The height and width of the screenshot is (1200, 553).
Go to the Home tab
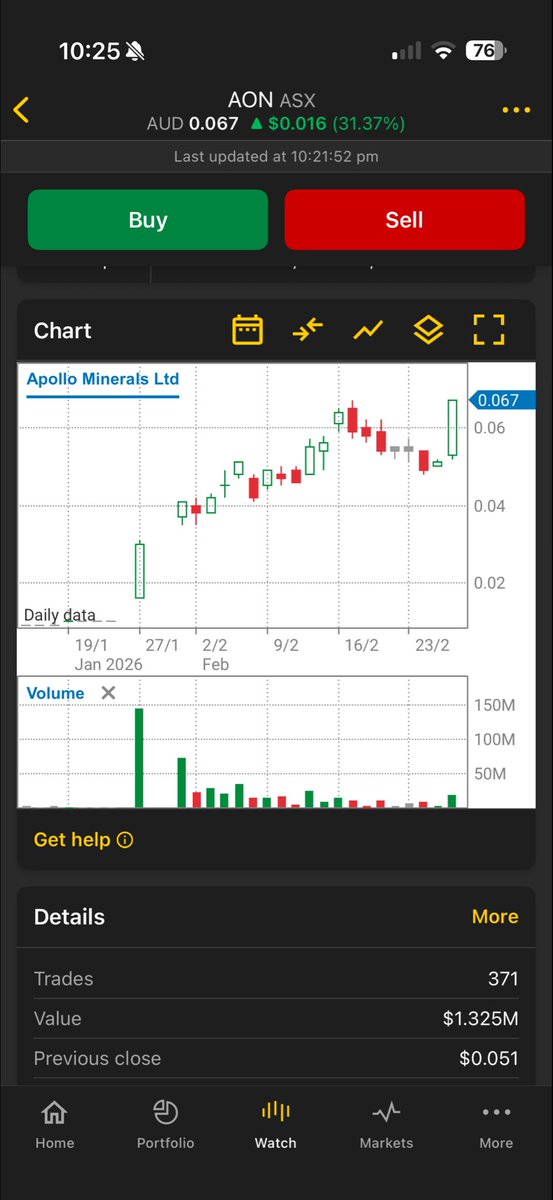tap(54, 1124)
